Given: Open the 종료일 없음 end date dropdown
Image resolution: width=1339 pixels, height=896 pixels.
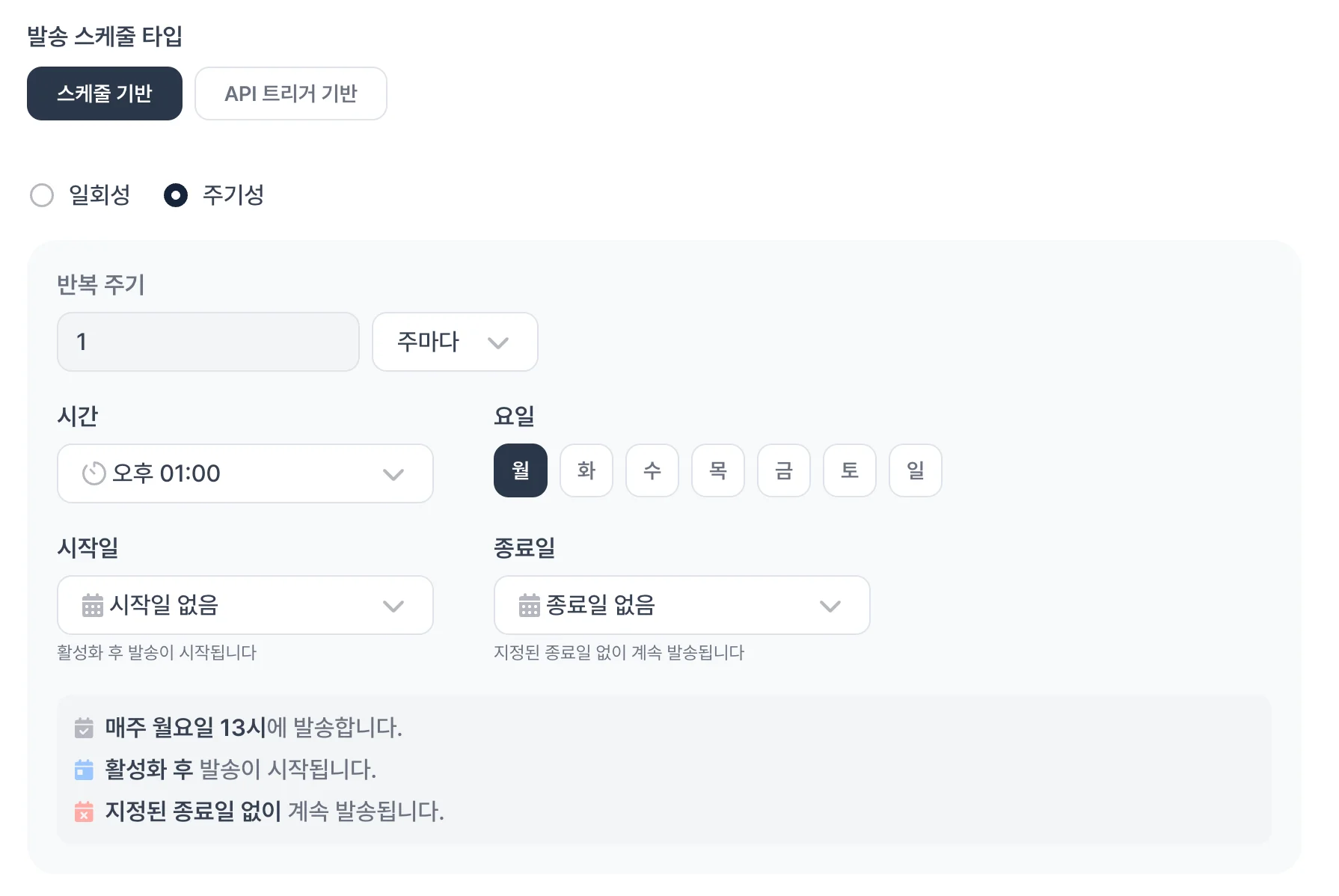Looking at the screenshot, I should coord(681,605).
